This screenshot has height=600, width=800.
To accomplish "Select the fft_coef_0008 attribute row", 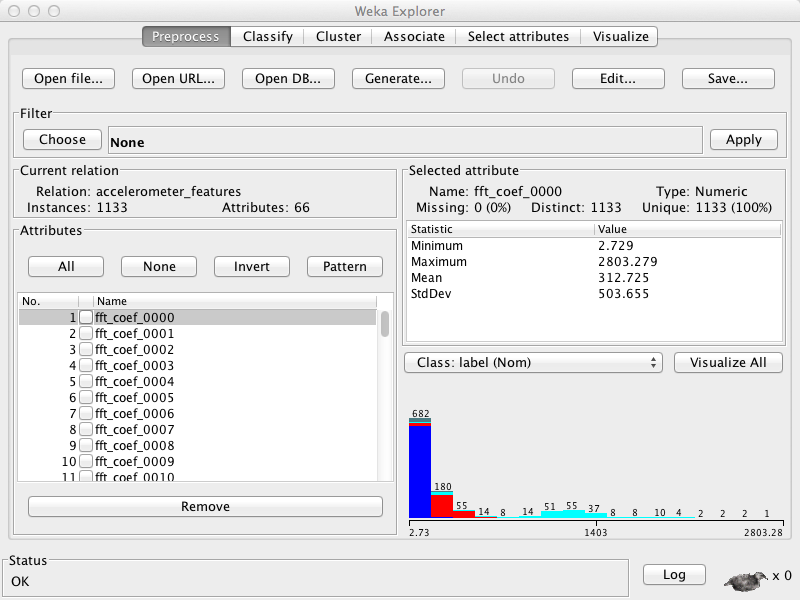I will (198, 445).
